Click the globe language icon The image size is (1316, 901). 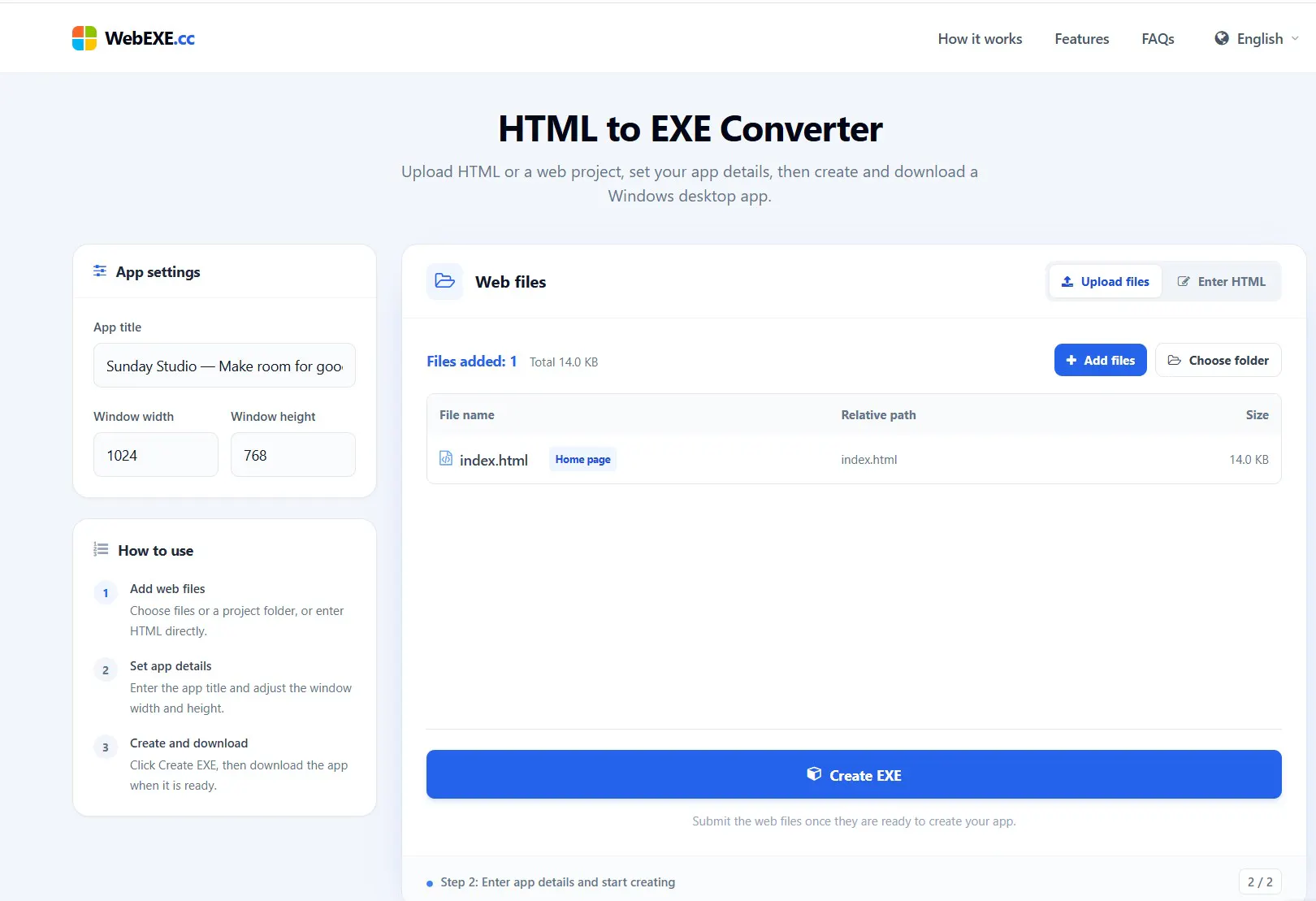pos(1221,38)
